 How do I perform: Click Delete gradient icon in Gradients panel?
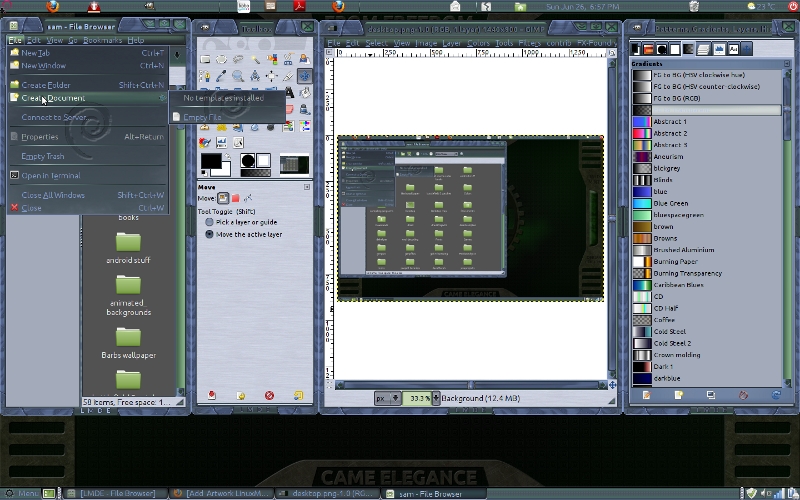pos(743,395)
